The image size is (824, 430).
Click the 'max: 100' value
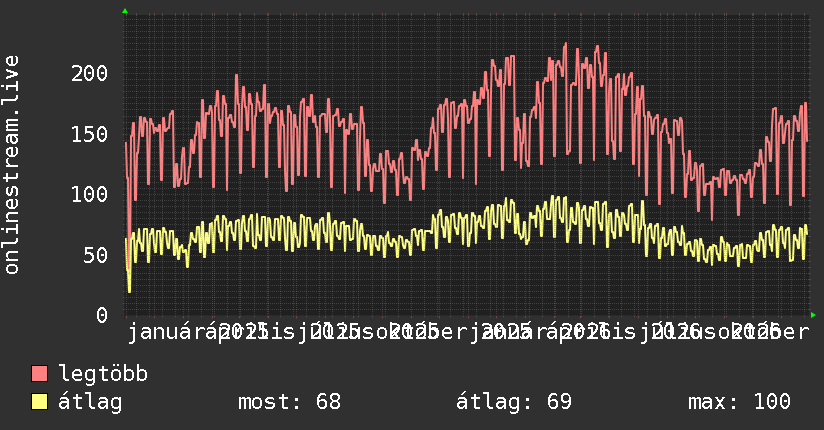pyautogui.click(x=739, y=402)
